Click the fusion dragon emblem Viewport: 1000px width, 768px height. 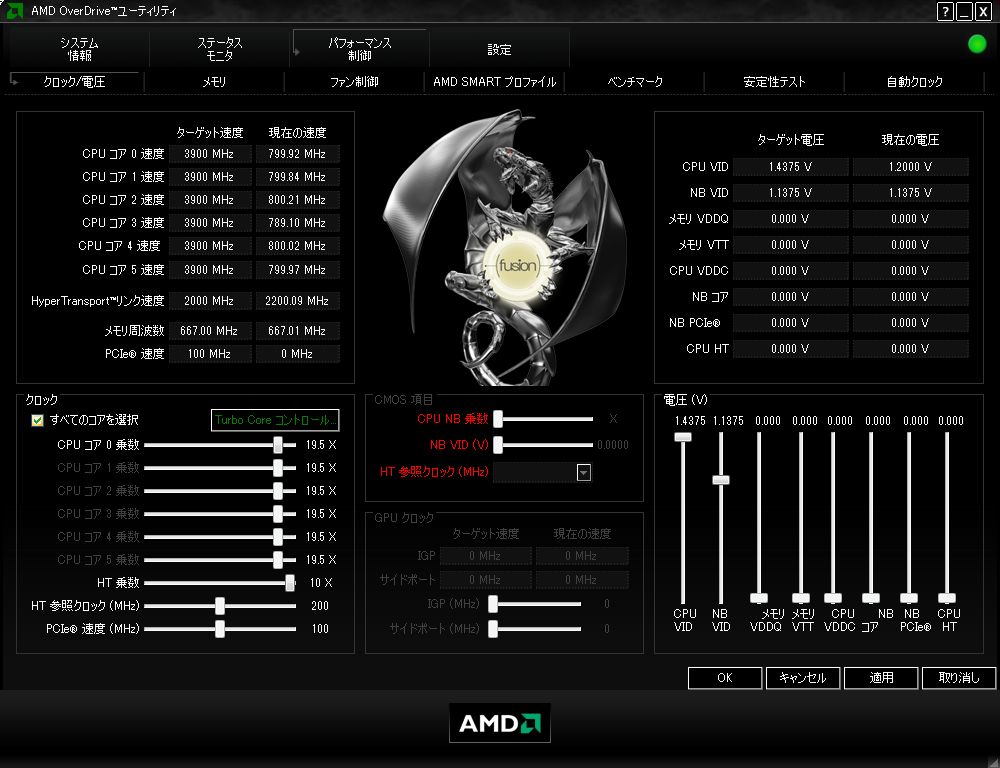[x=517, y=265]
